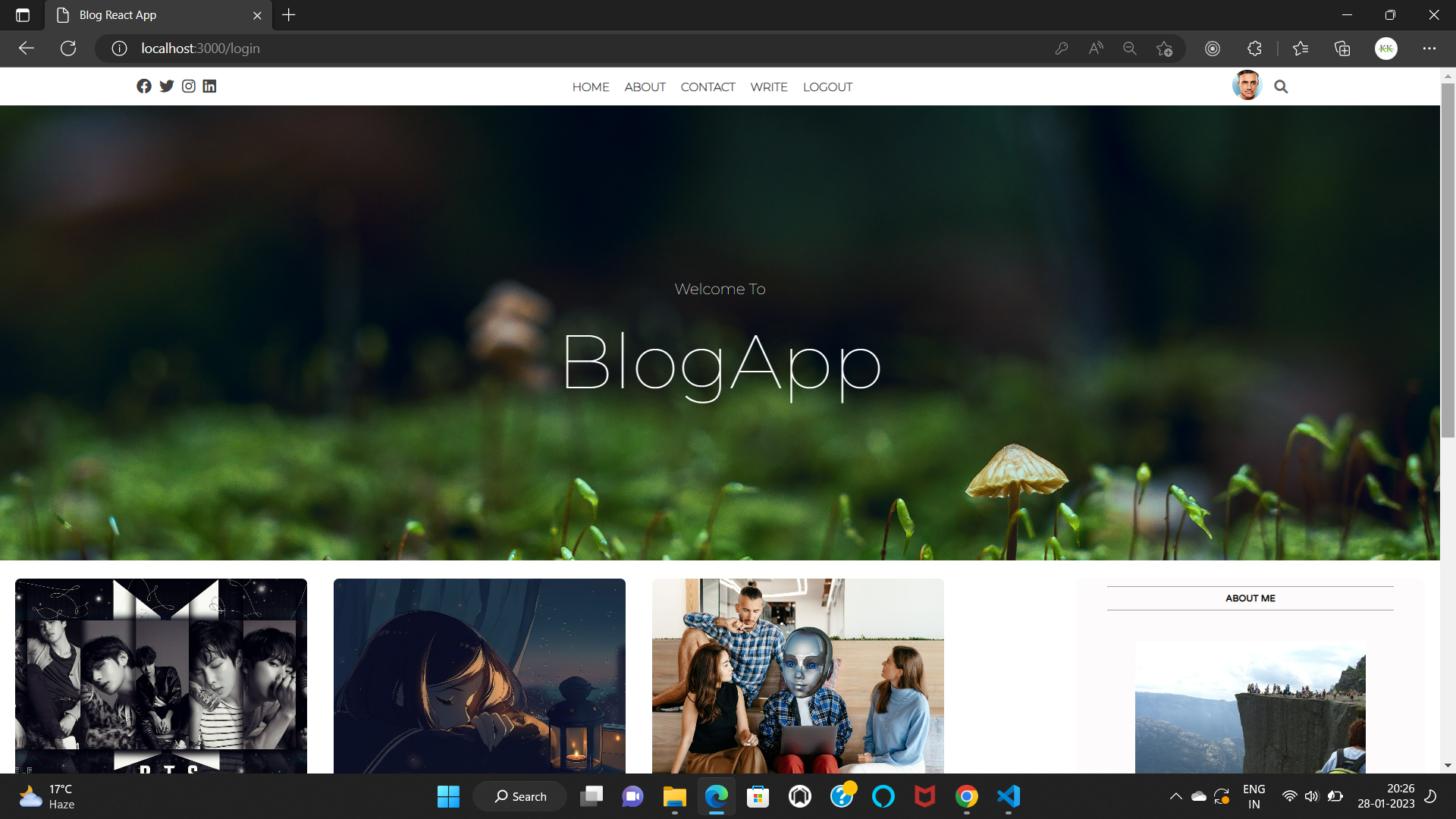Toggle Read Aloud in the address bar
Viewport: 1456px width, 819px height.
coord(1095,48)
